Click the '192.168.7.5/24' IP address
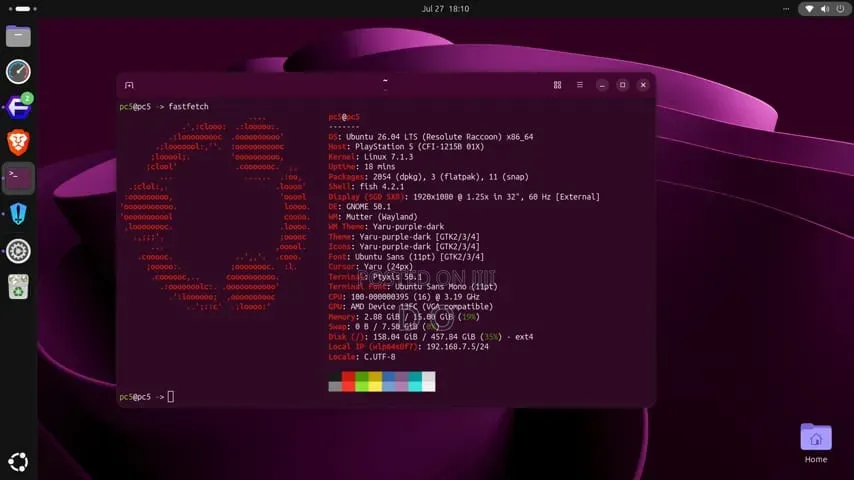Image resolution: width=854 pixels, height=480 pixels. 458,347
